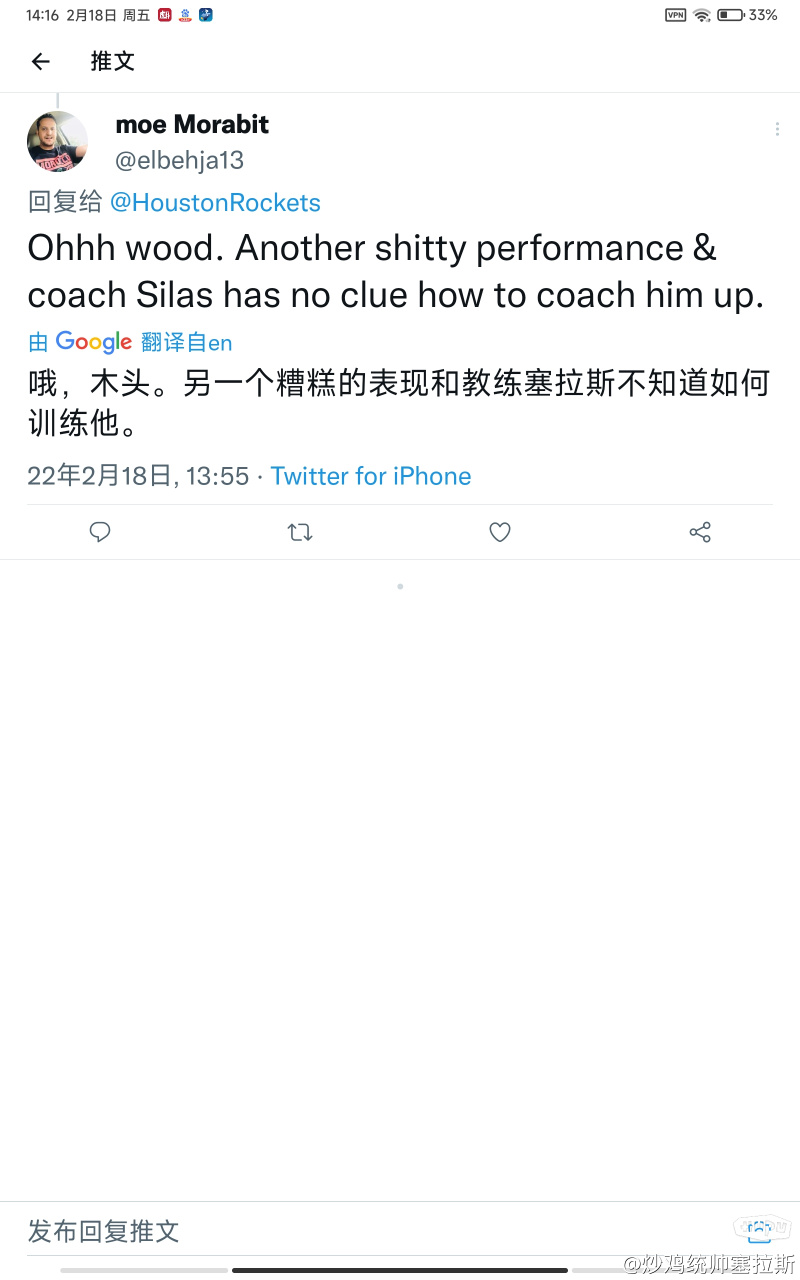
Task: Open the reply comment icon
Action: 100,532
